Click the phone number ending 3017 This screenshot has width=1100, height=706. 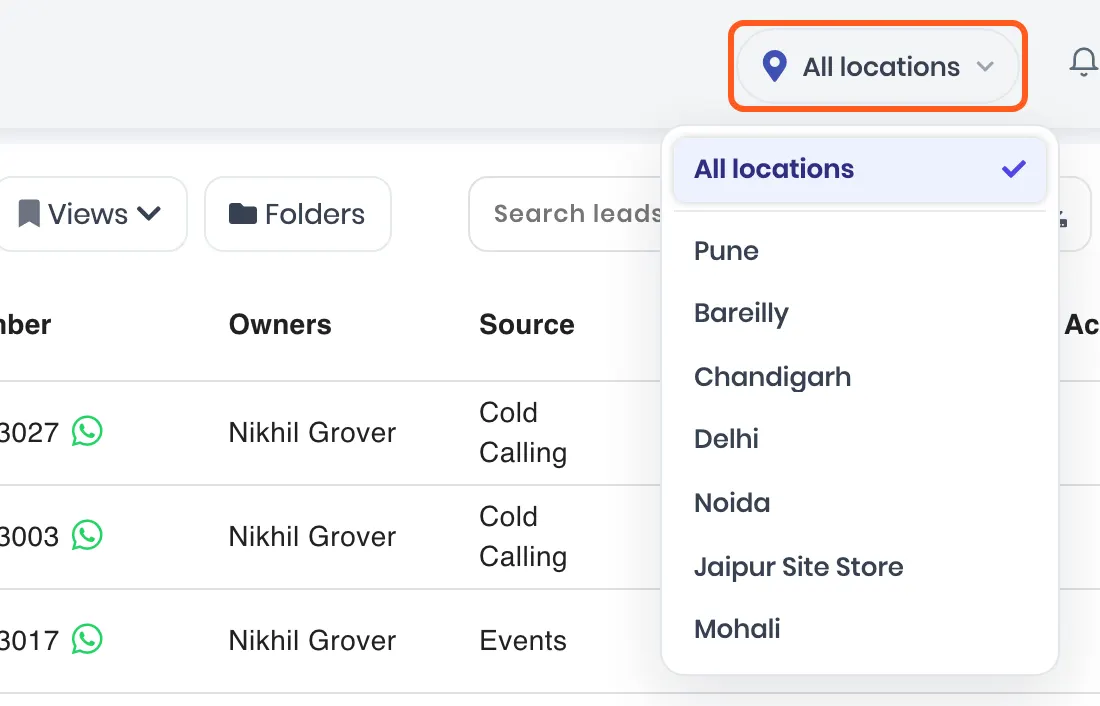[29, 640]
